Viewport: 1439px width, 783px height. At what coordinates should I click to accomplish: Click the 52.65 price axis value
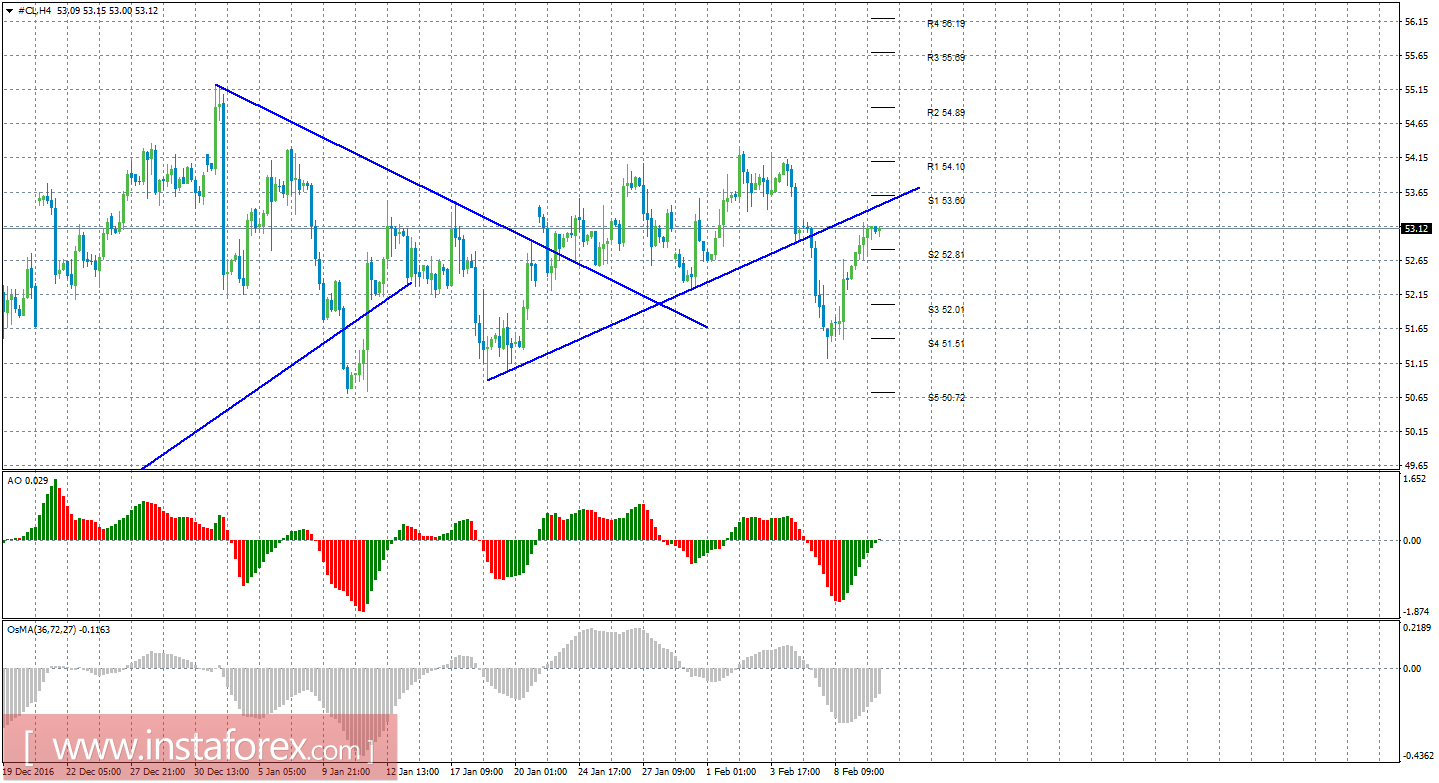pyautogui.click(x=1416, y=261)
